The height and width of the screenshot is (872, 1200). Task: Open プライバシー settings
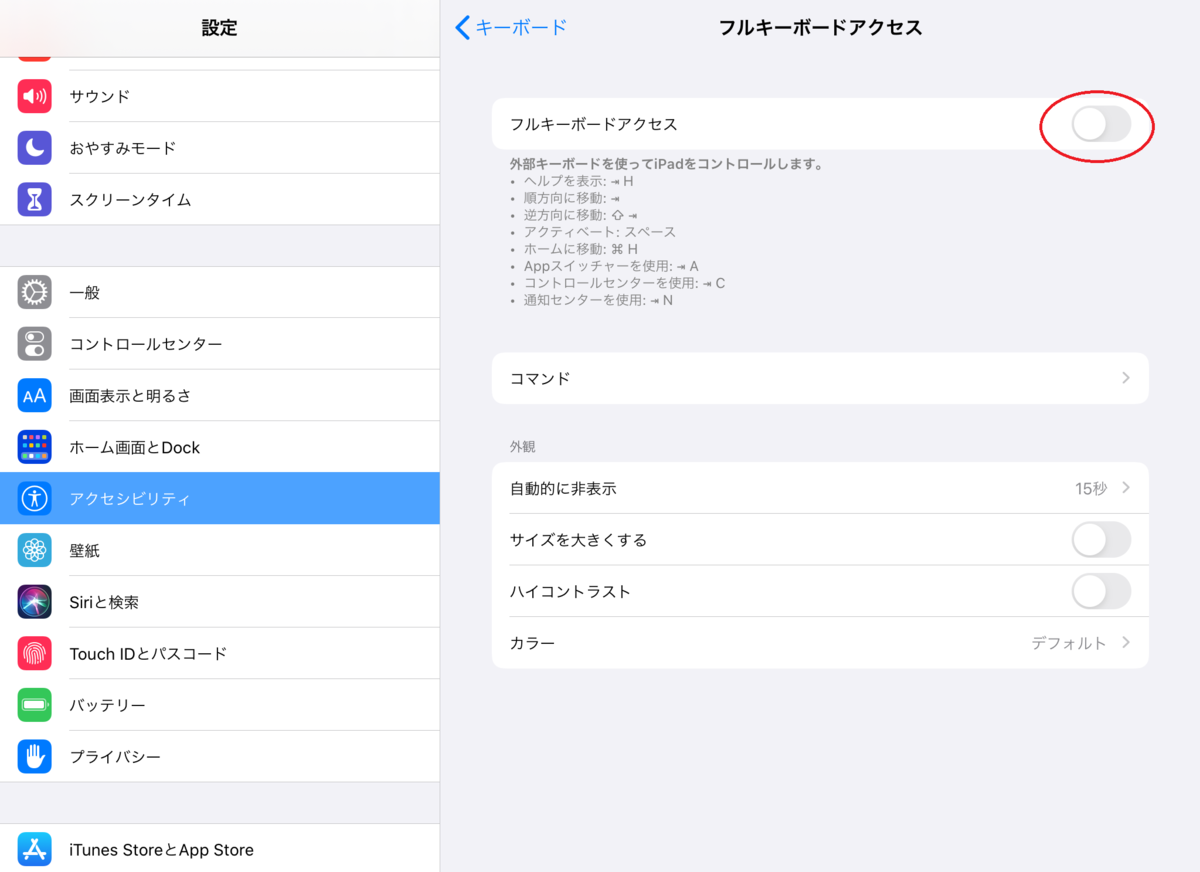(220, 756)
